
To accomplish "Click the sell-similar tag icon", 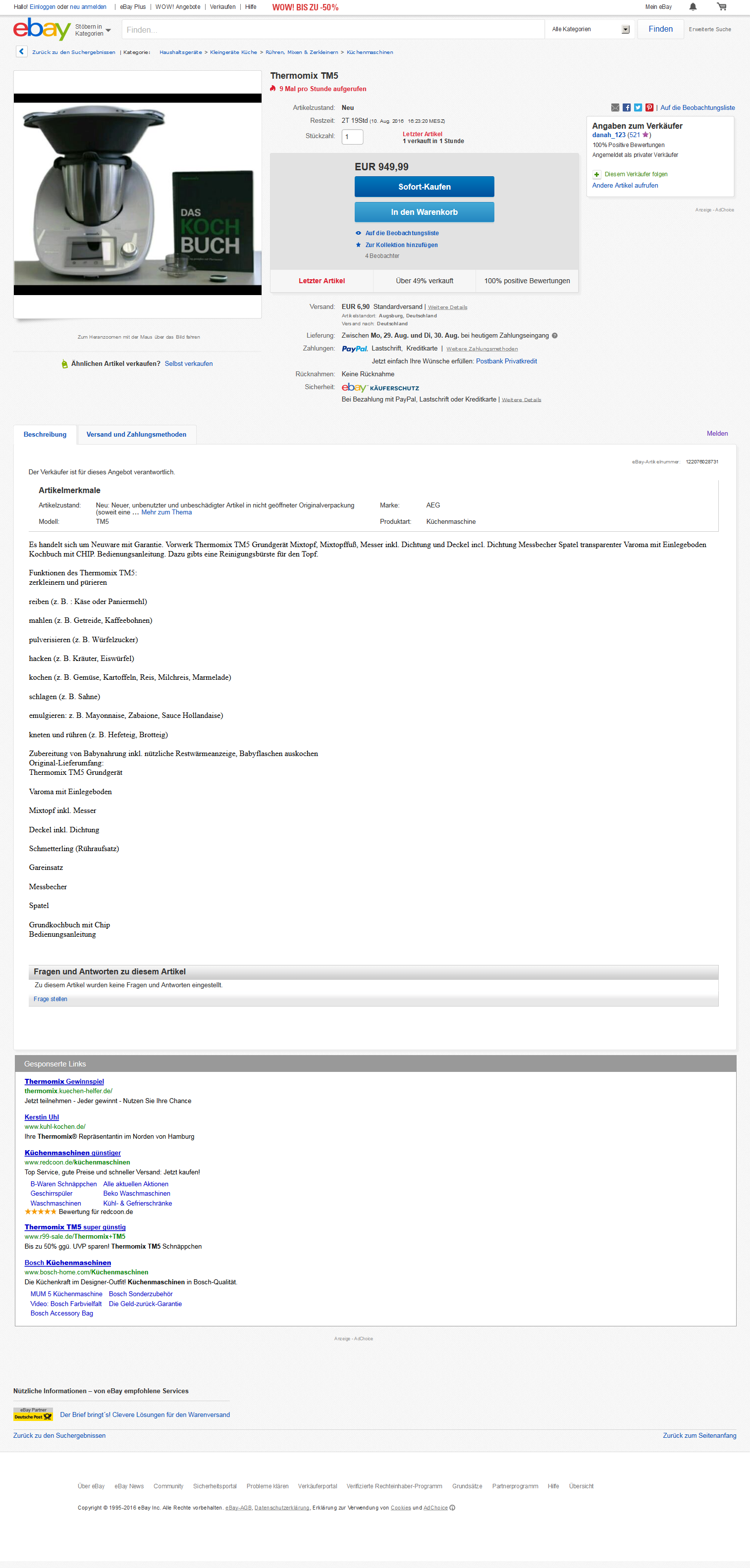I will coord(64,364).
